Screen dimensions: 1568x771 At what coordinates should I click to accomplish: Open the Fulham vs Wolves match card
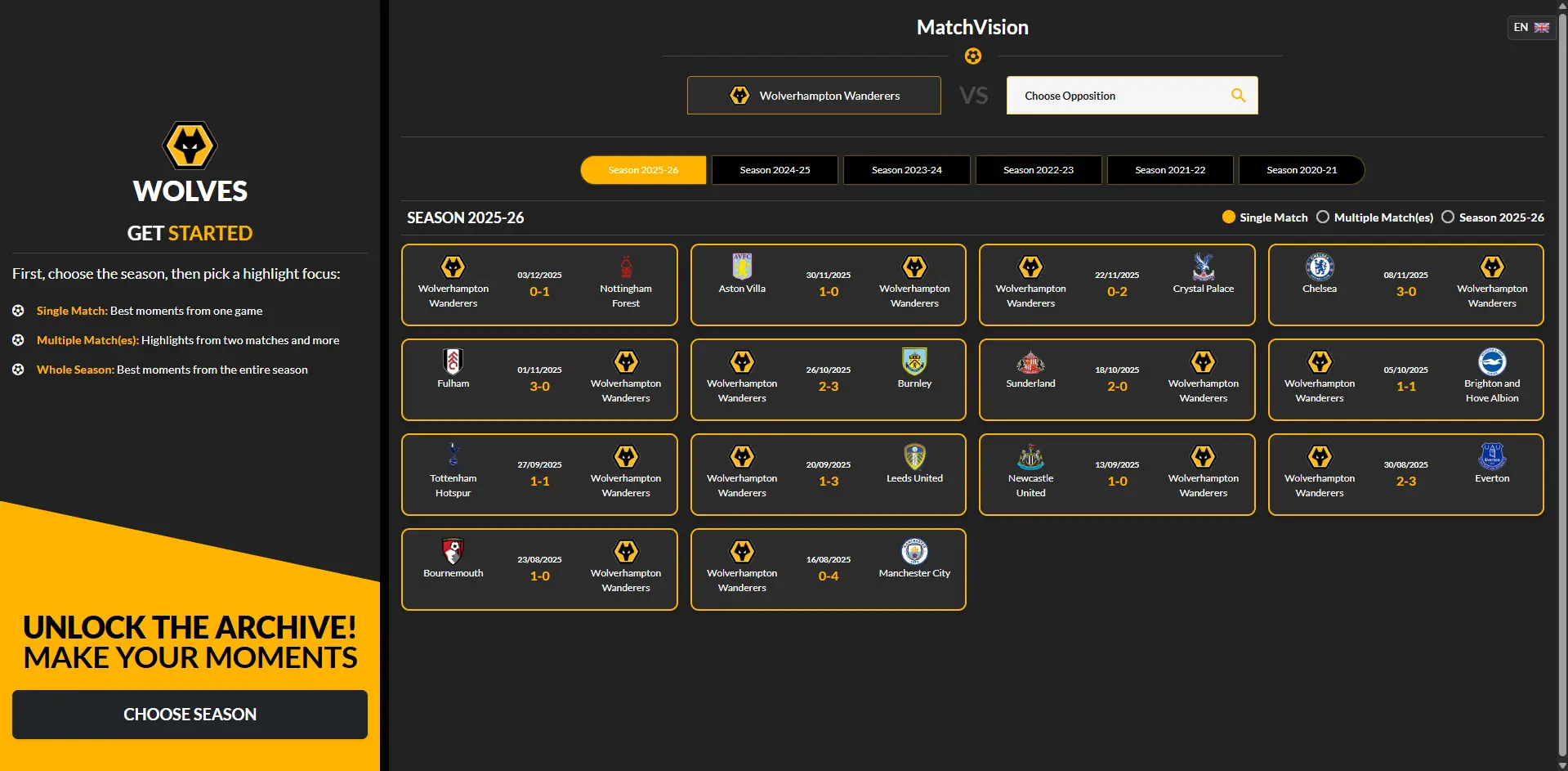pos(539,379)
